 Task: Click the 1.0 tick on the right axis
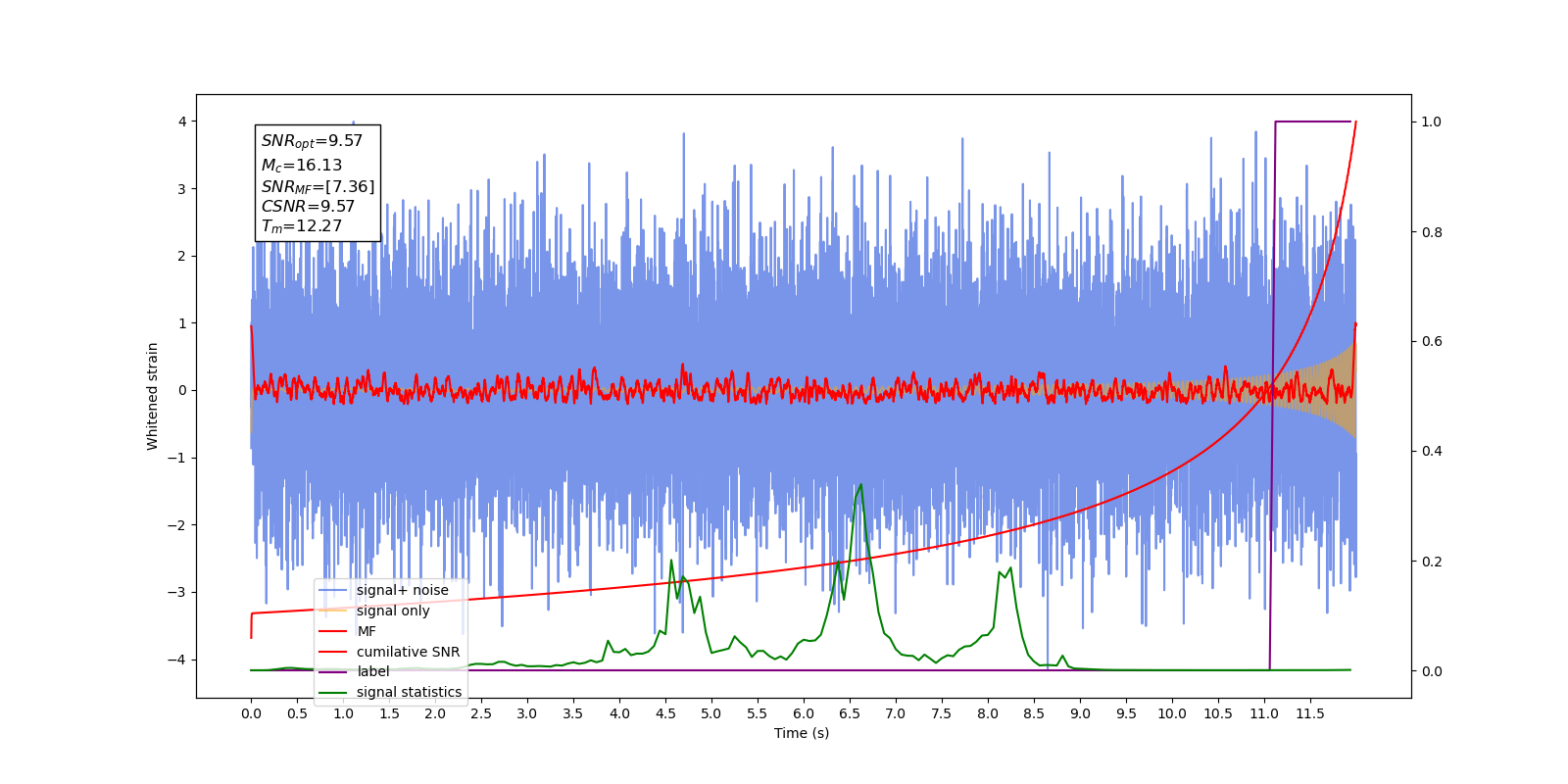pos(1432,122)
